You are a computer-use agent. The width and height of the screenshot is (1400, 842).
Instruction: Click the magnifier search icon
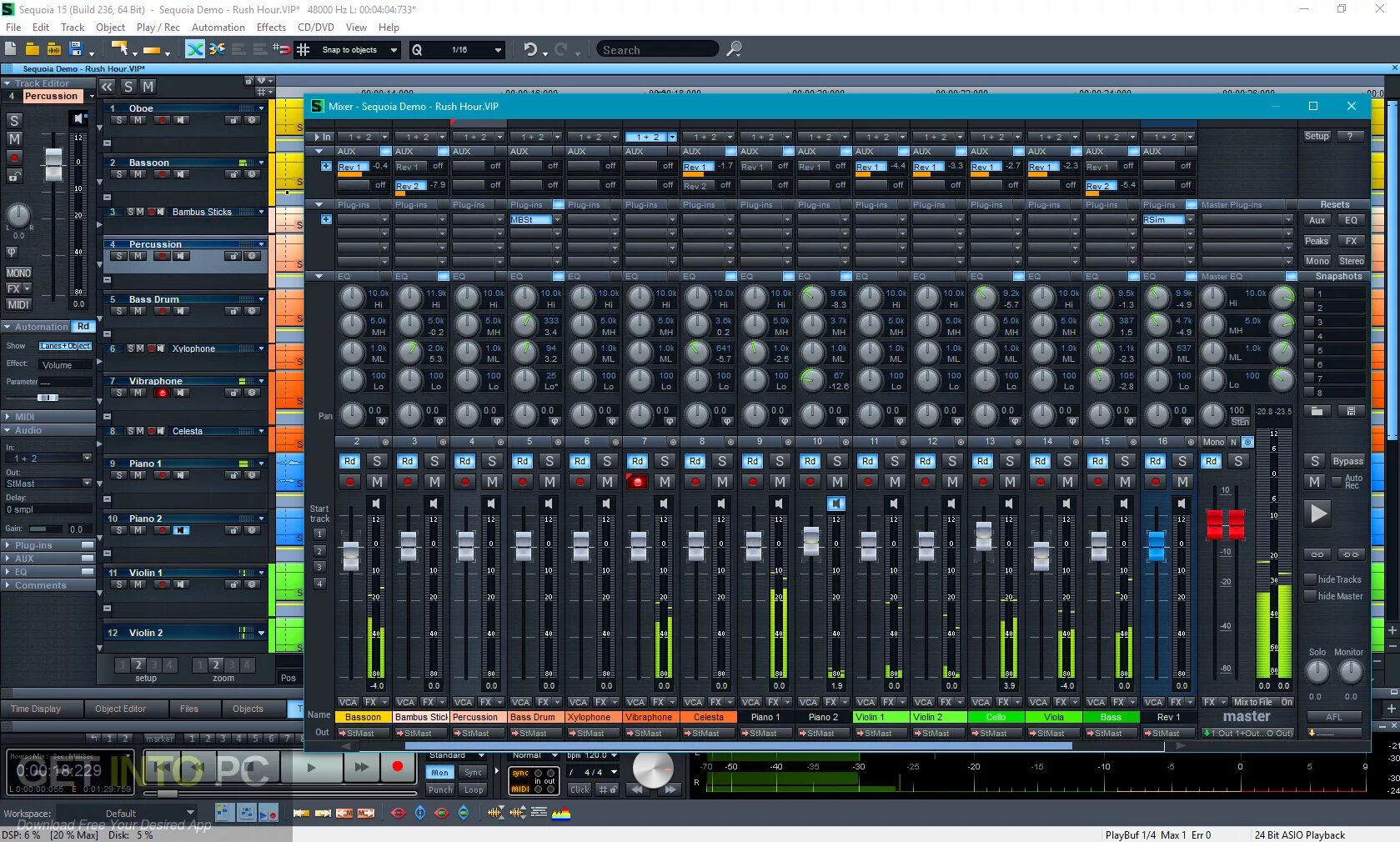pyautogui.click(x=734, y=49)
